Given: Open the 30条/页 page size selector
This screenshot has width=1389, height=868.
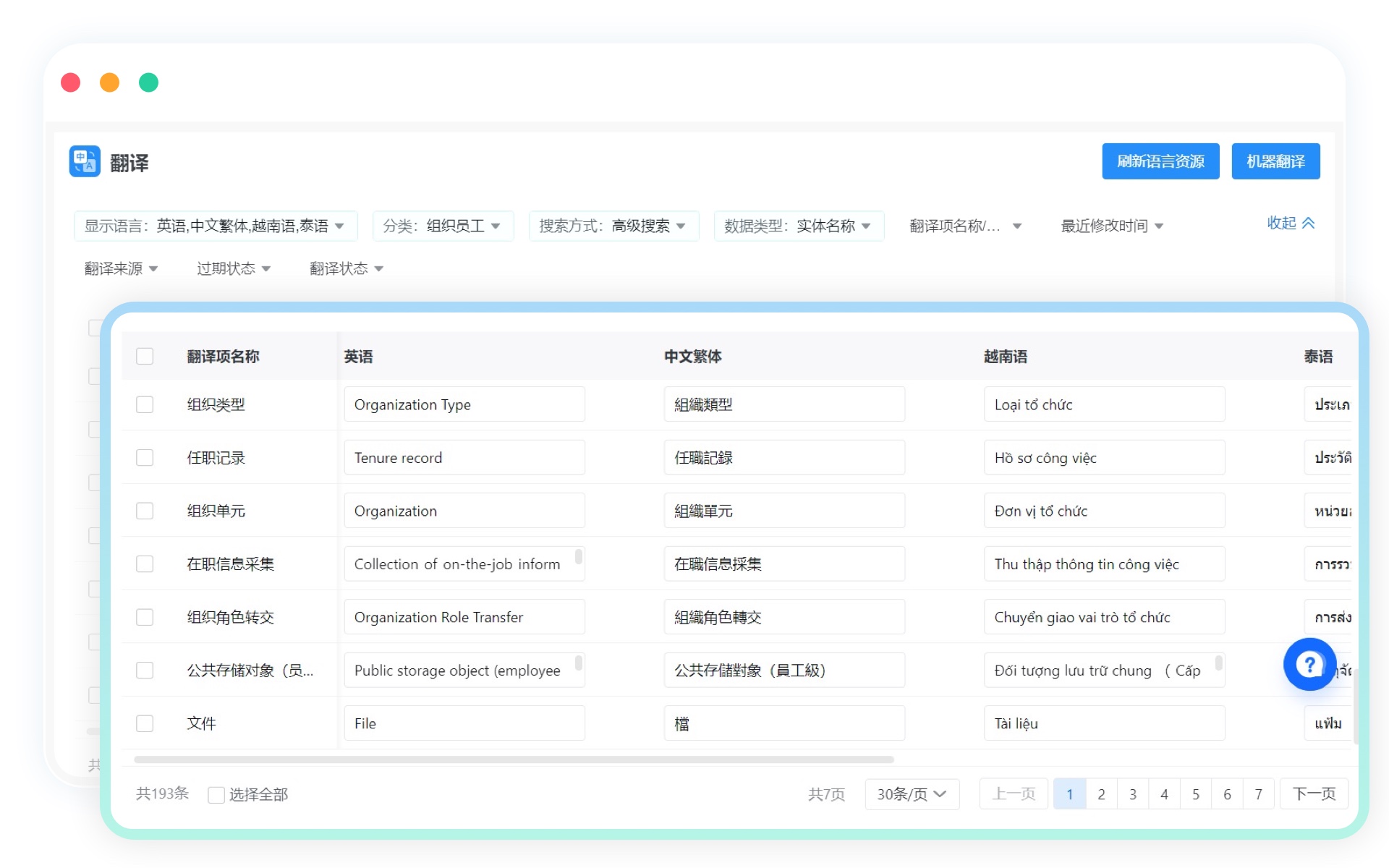Looking at the screenshot, I should pos(912,794).
